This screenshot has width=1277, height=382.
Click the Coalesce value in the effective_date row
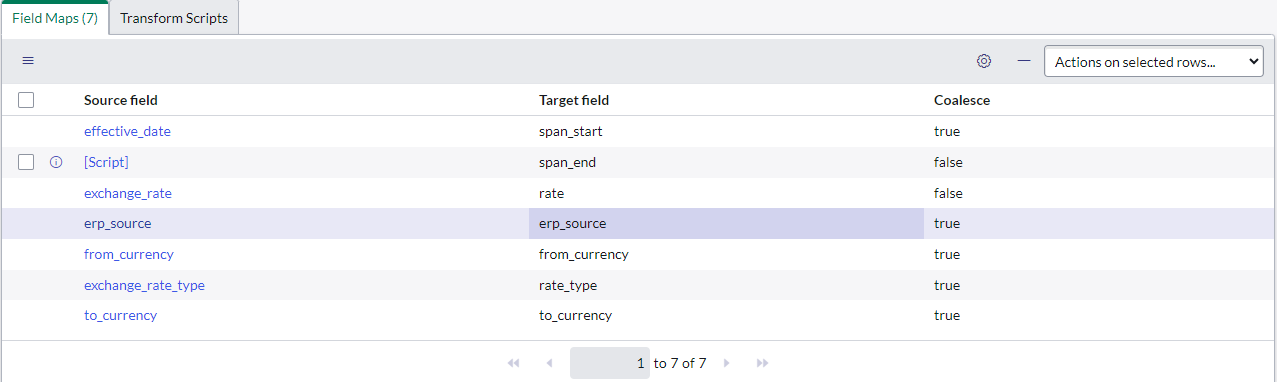click(947, 131)
